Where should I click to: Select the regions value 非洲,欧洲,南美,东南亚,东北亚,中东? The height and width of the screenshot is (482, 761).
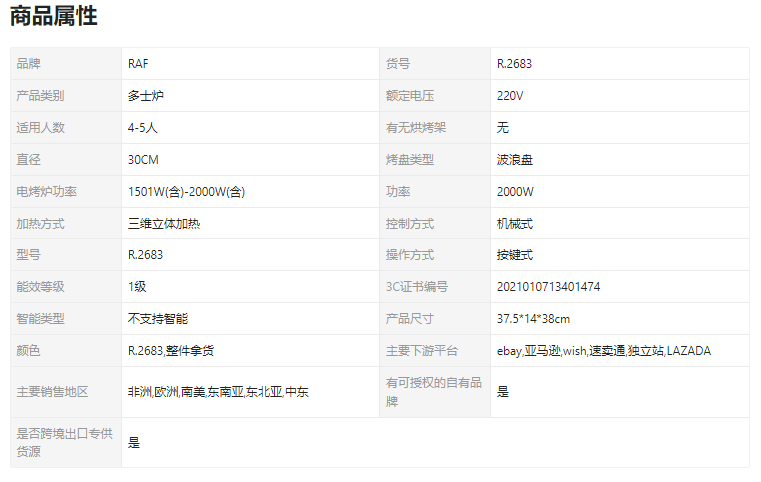pyautogui.click(x=218, y=392)
